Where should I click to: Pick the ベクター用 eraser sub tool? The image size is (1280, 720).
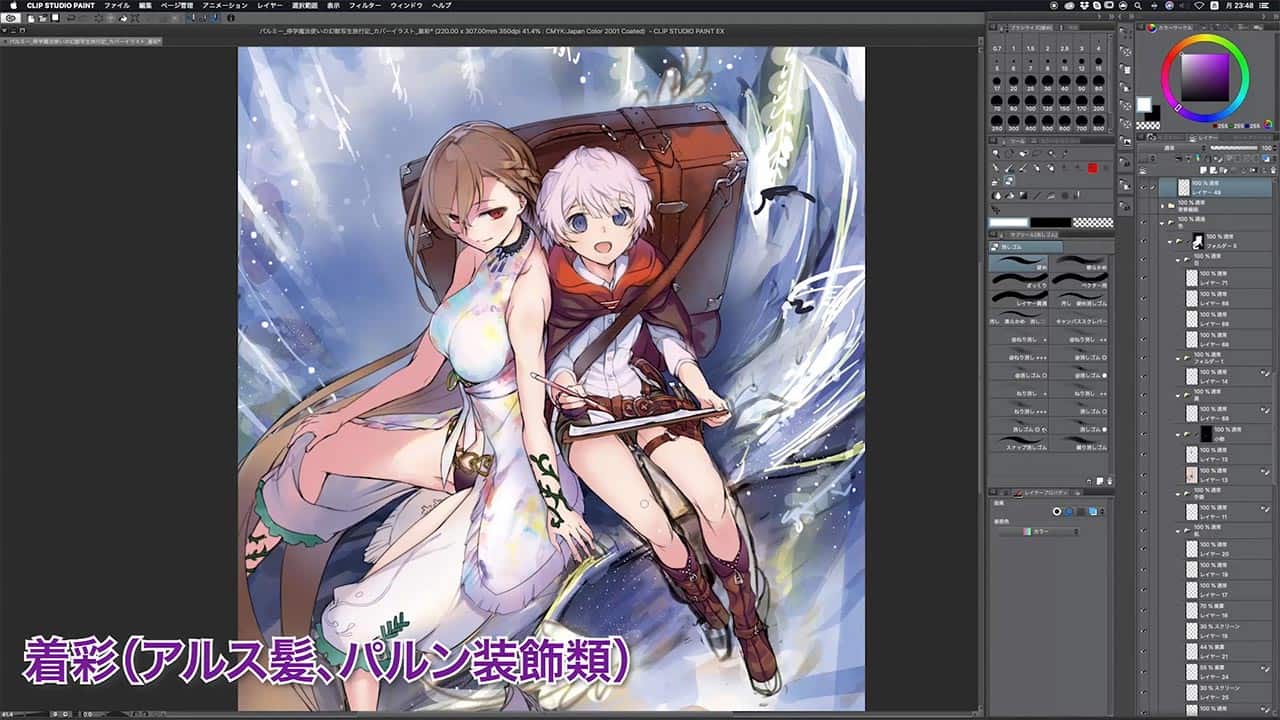click(x=1079, y=280)
